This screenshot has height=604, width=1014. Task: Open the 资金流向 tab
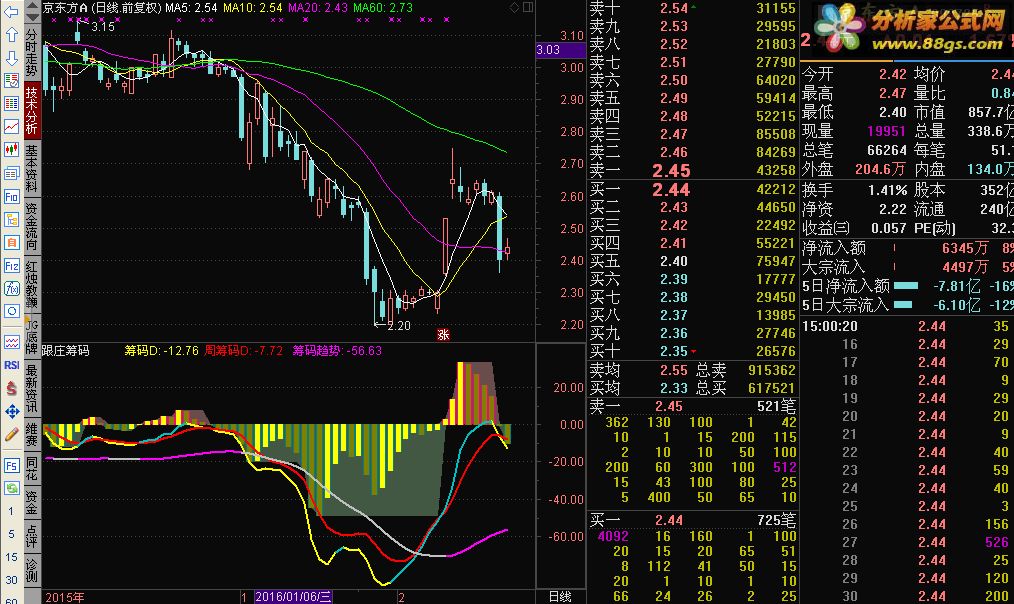click(x=32, y=226)
